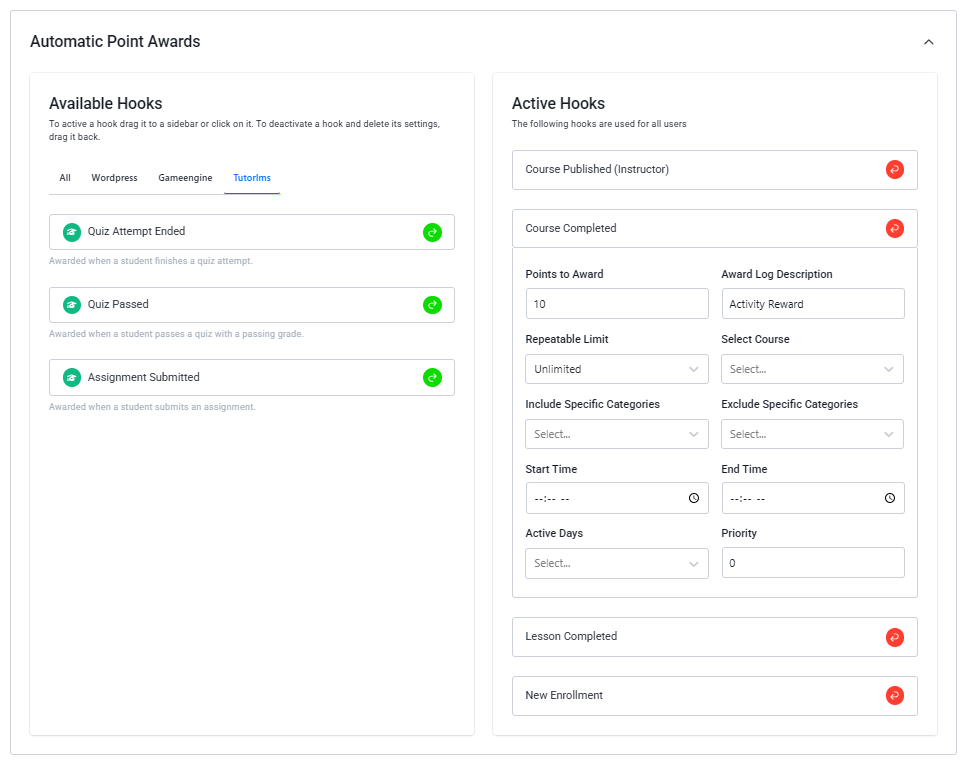
Task: Open End Time clock picker icon
Action: click(890, 498)
